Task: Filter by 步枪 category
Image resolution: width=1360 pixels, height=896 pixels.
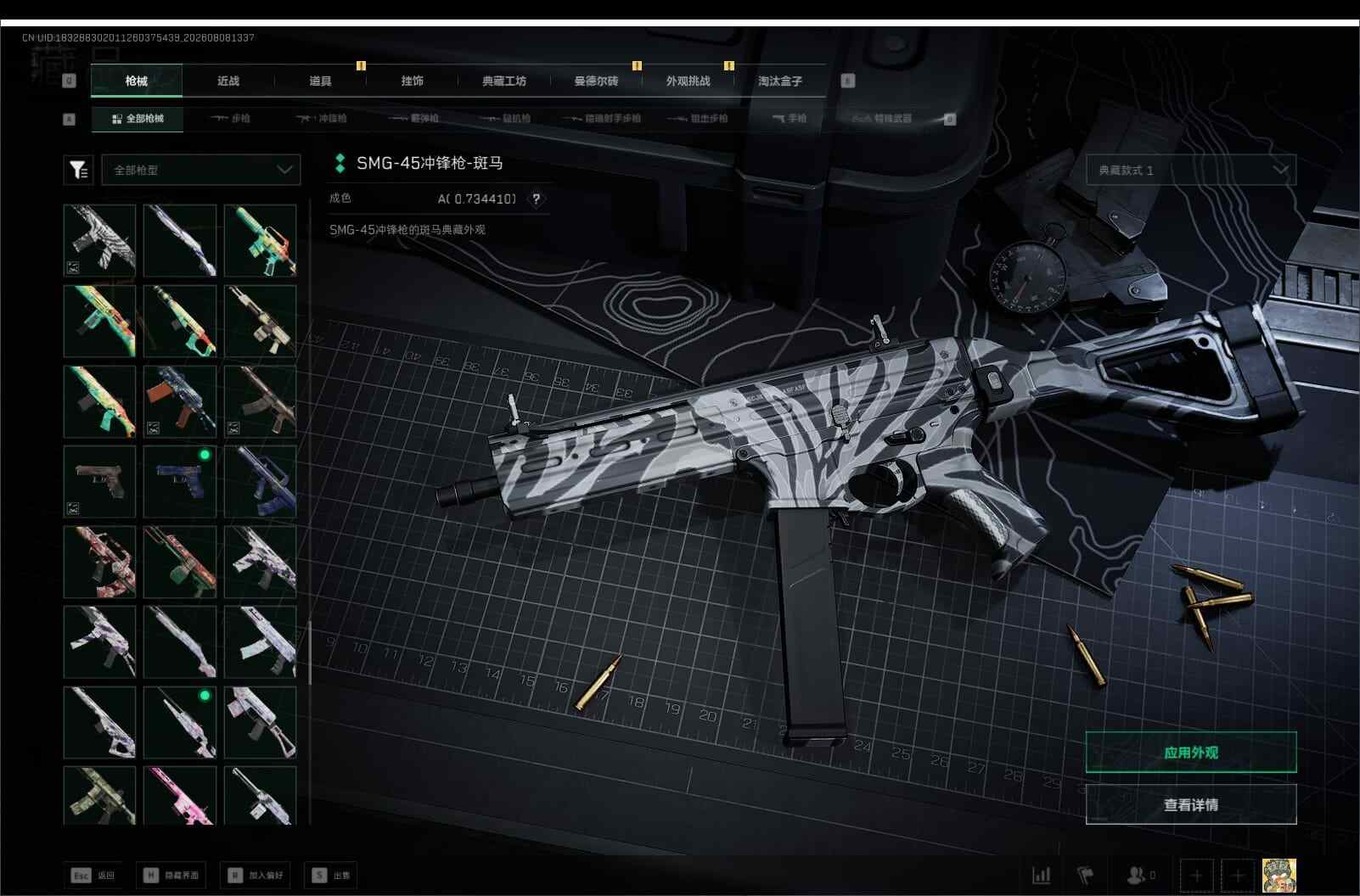Action: [230, 119]
